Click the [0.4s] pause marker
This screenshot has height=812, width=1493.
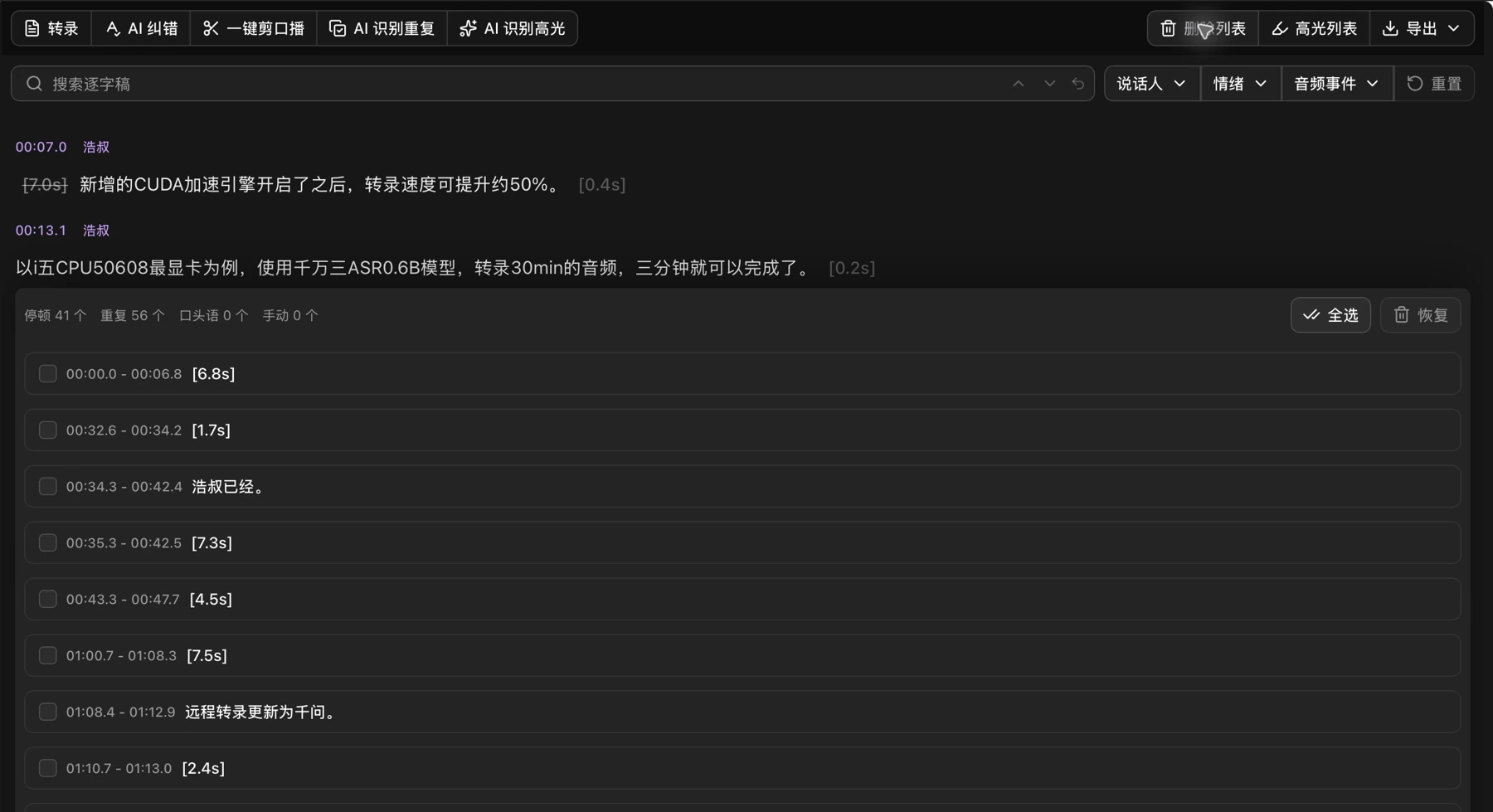click(602, 185)
